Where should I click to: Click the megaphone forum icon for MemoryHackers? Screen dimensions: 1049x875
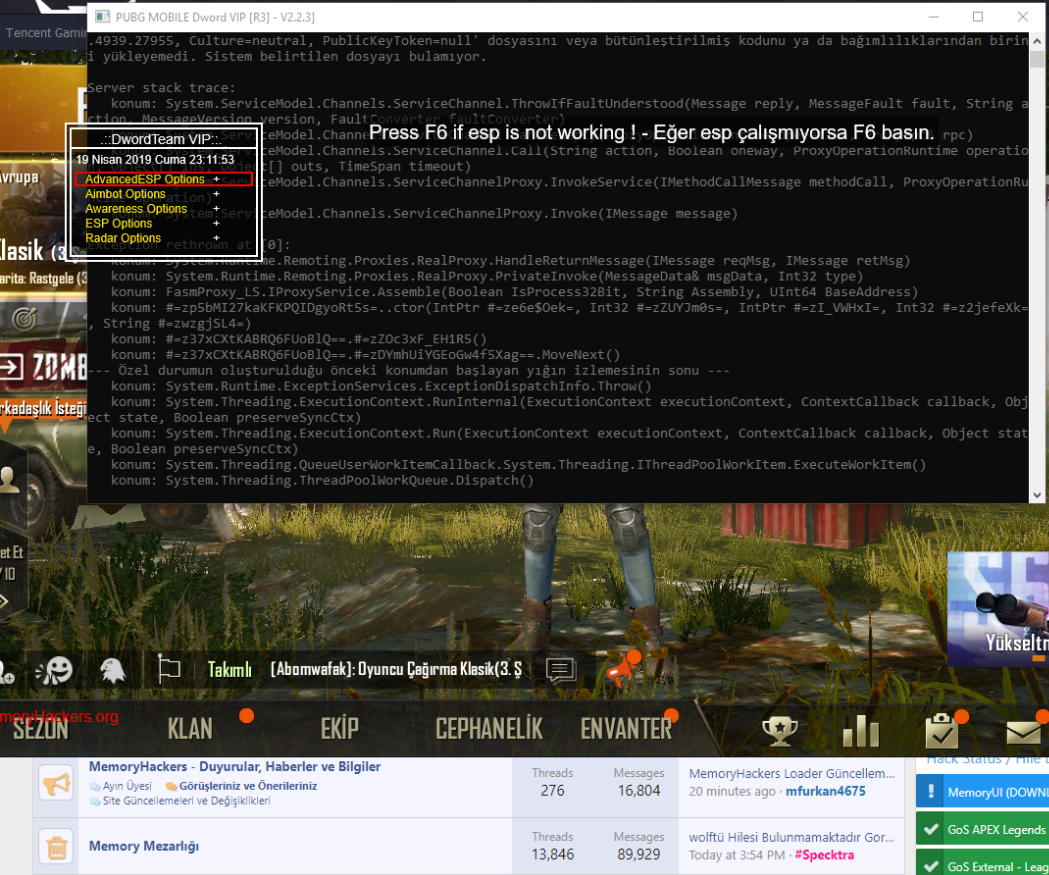point(56,783)
